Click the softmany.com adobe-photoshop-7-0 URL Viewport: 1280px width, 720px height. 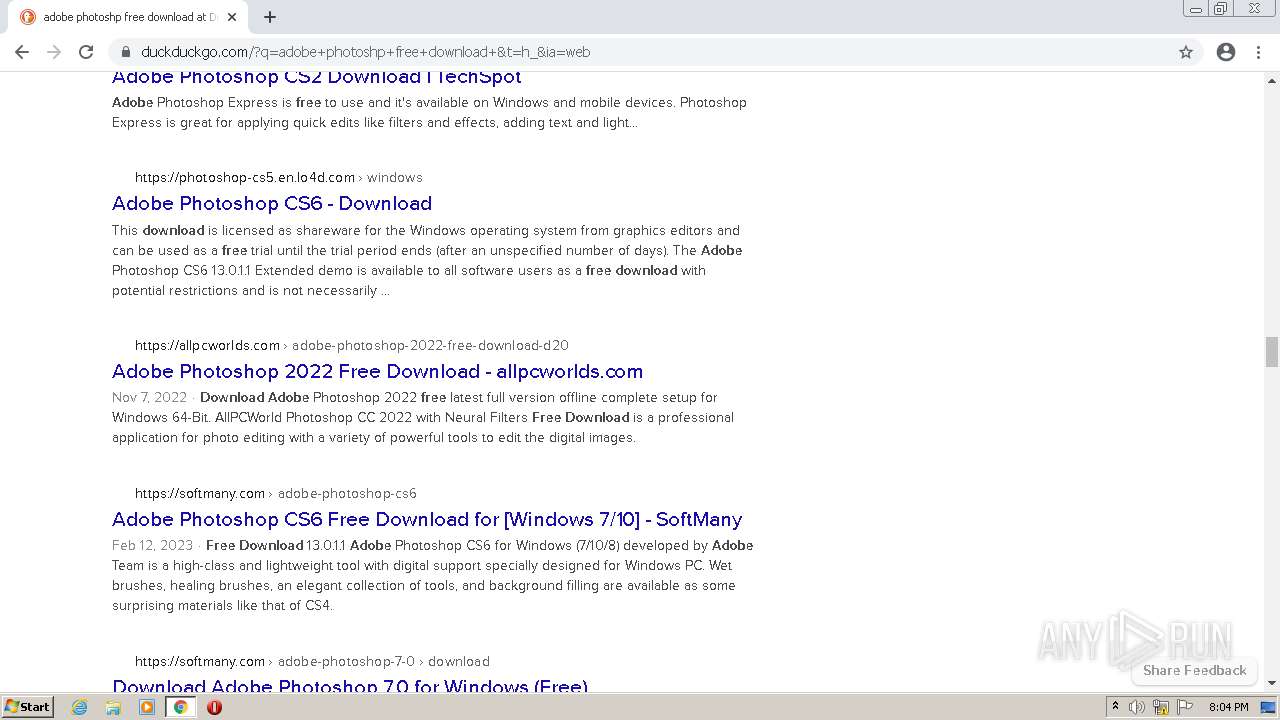tap(312, 661)
